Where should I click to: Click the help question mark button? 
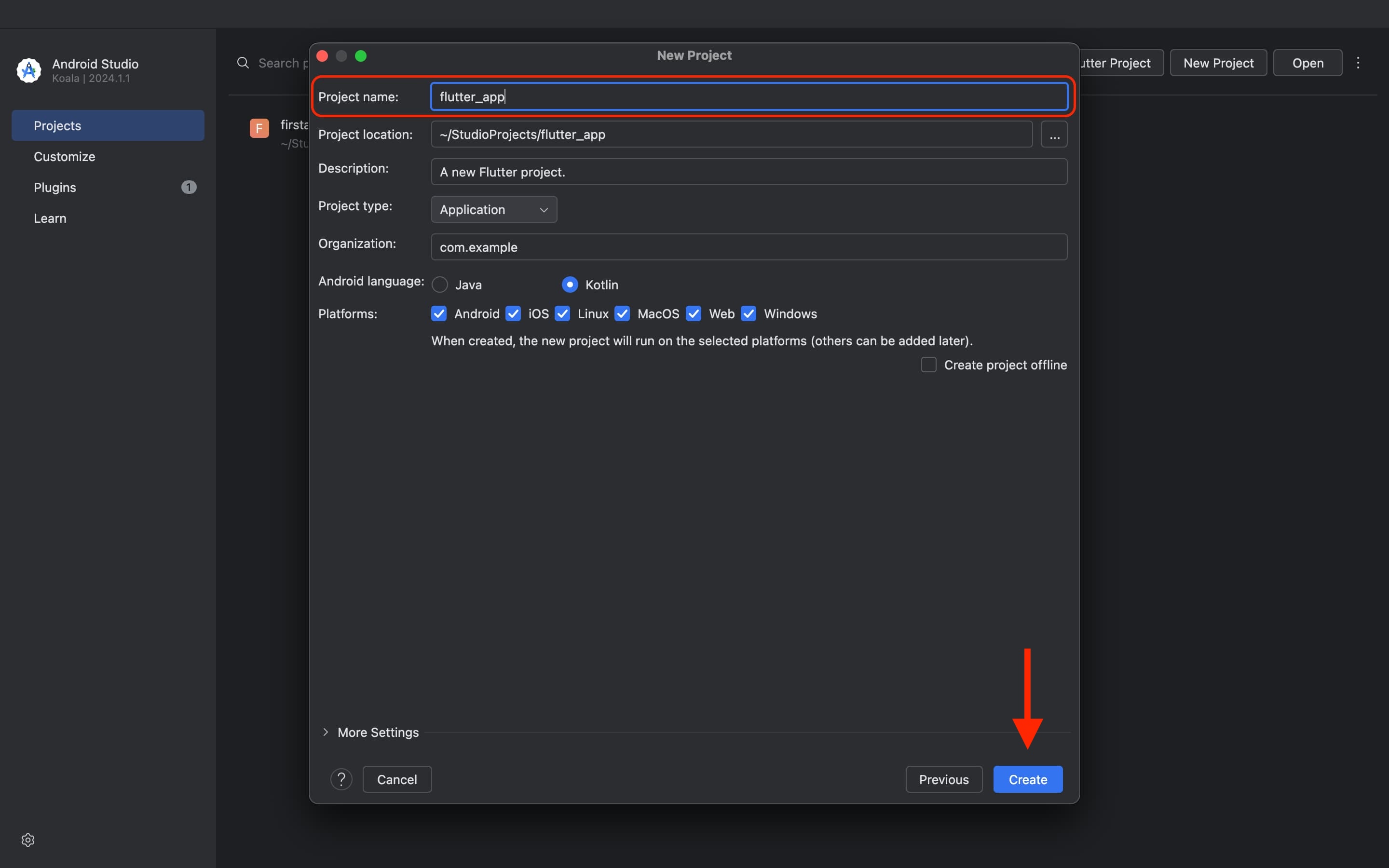pyautogui.click(x=341, y=779)
